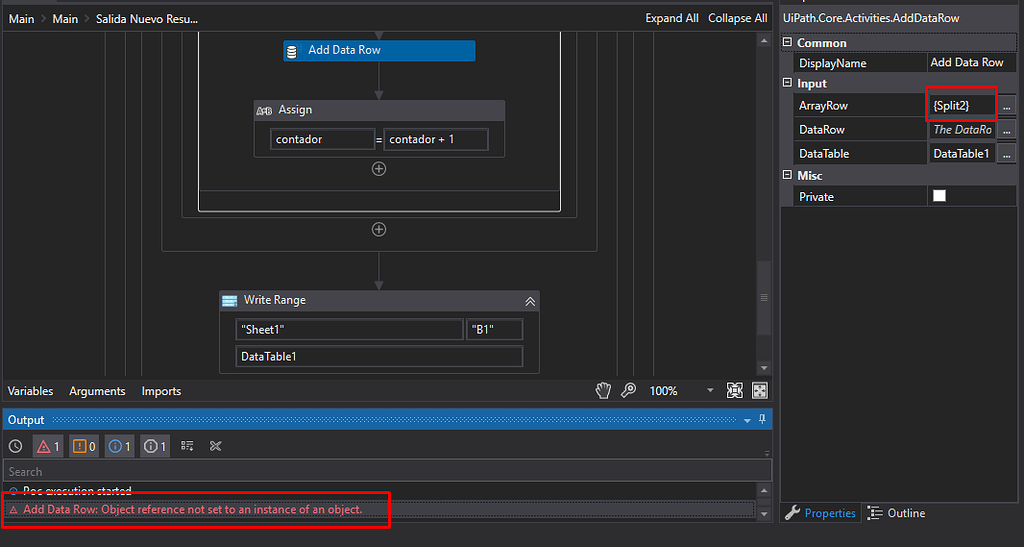Viewport: 1024px width, 547px height.
Task: Select the Add Data Row activity
Action: coord(379,50)
